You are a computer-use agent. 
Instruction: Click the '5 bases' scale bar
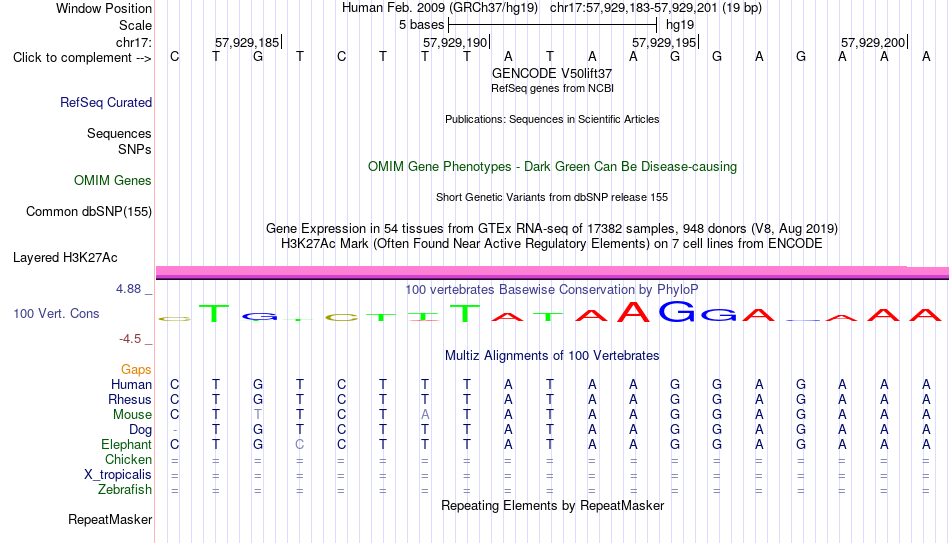(553, 25)
